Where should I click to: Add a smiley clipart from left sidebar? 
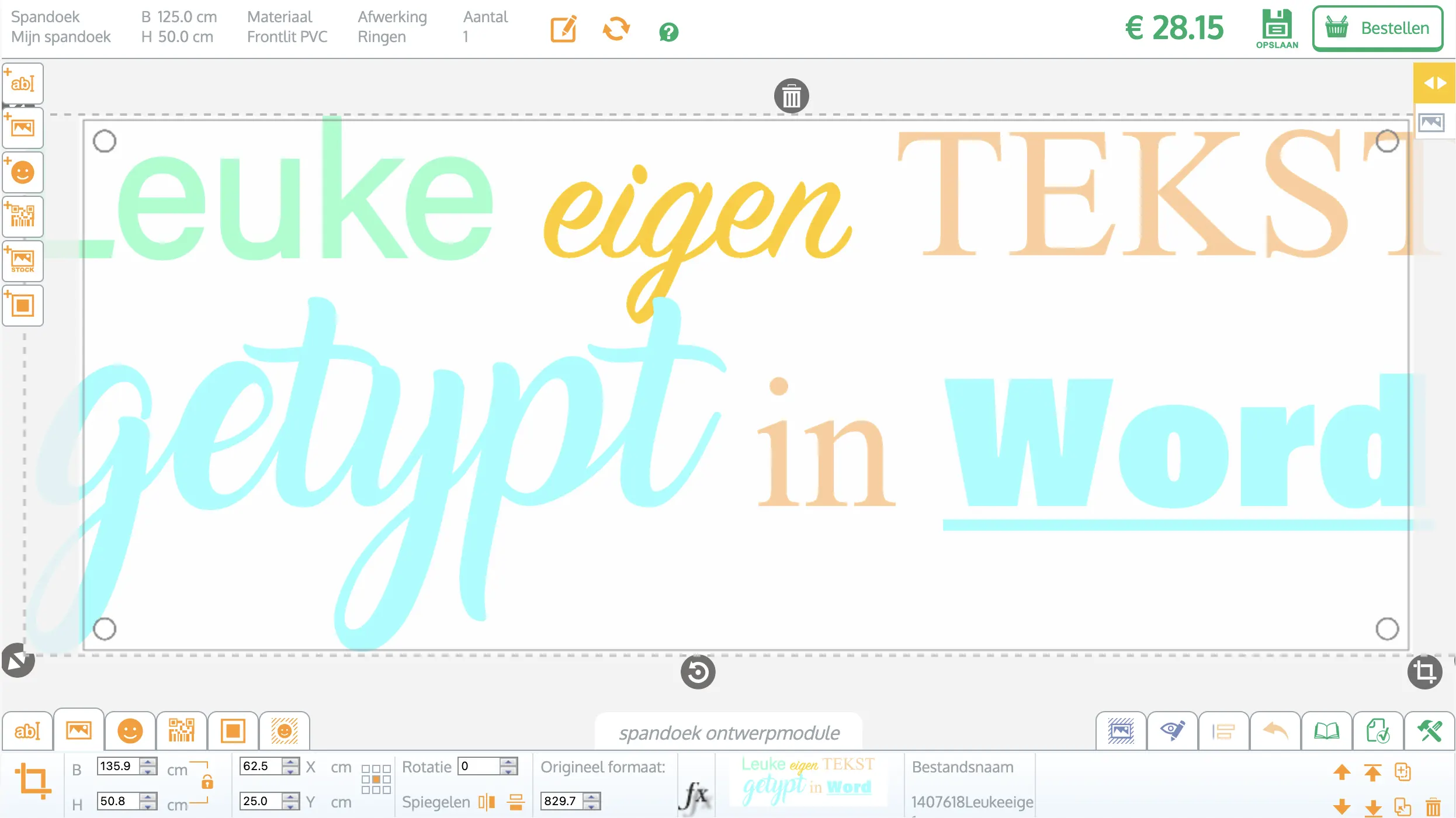tap(23, 172)
